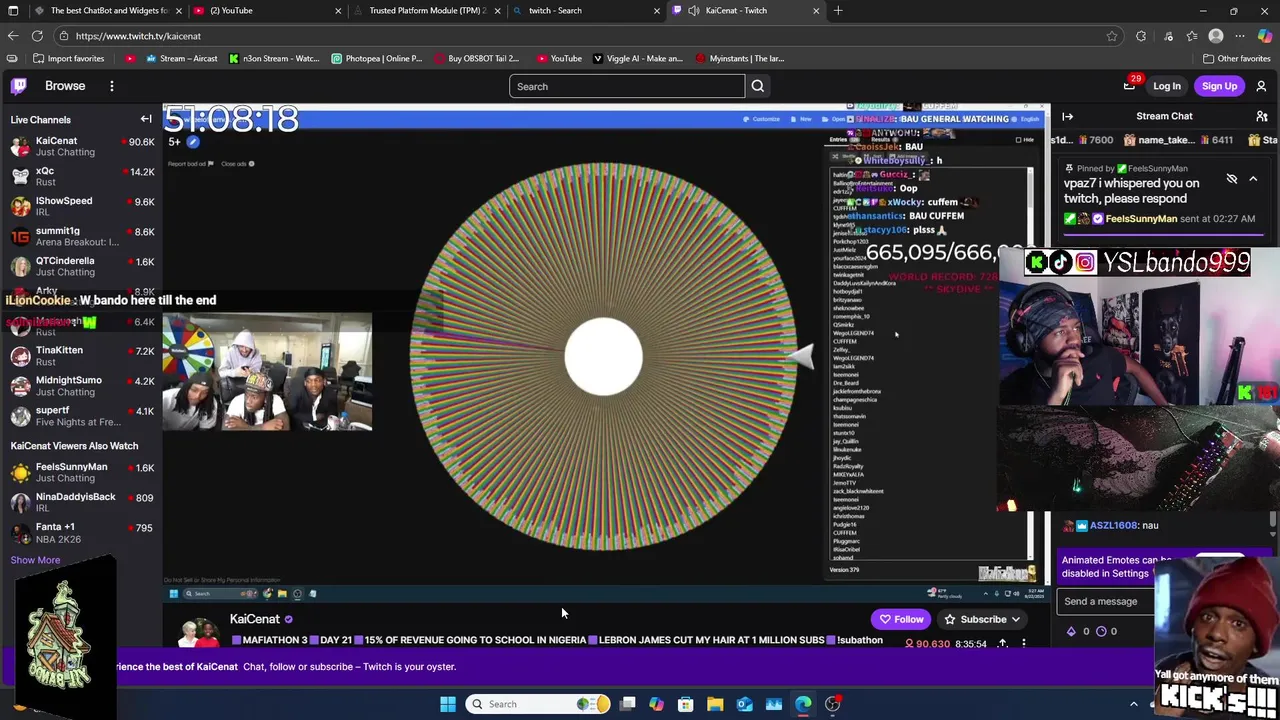
Task: Refresh the current page
Action: pos(37,36)
